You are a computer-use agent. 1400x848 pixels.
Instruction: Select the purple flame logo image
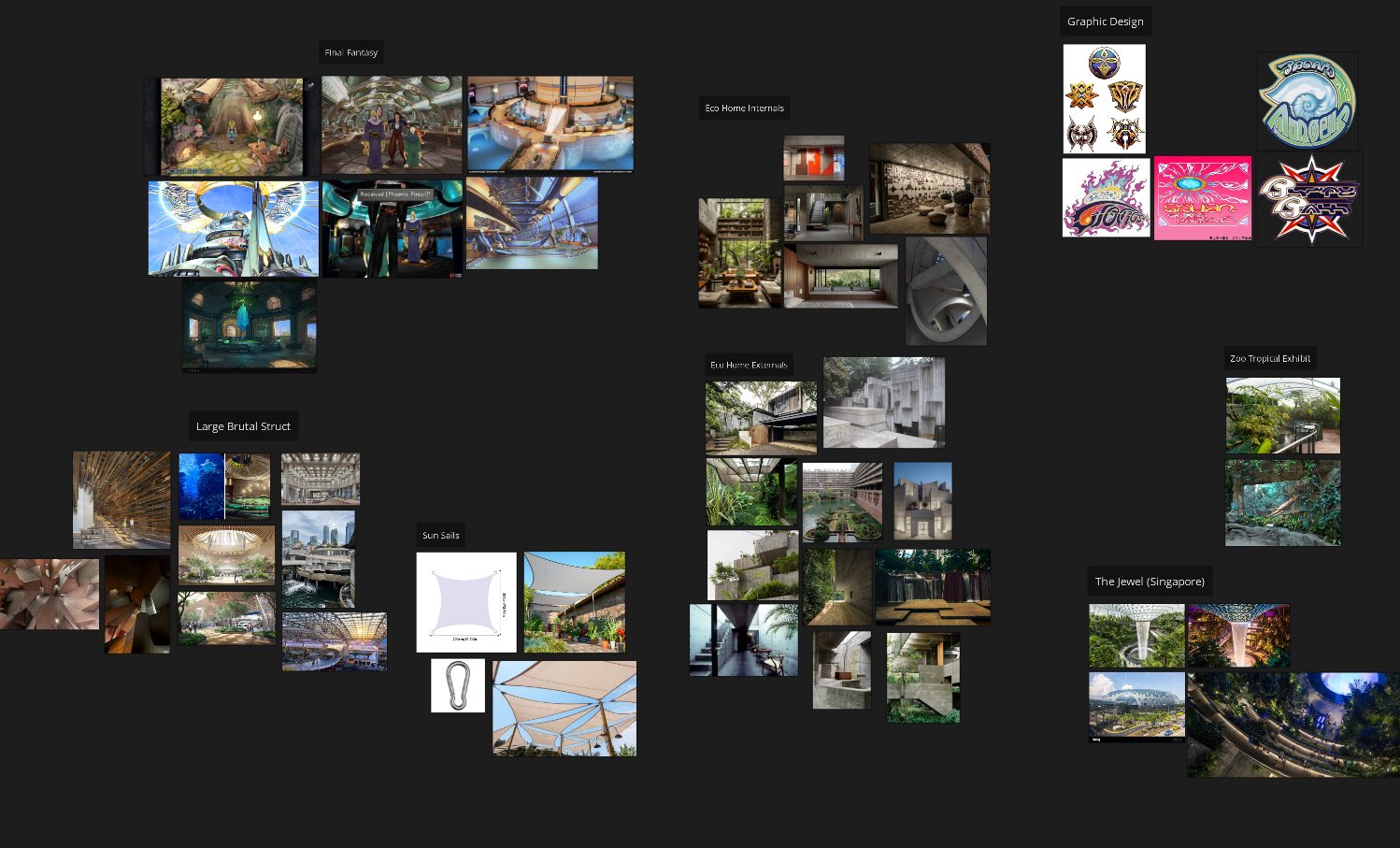pyautogui.click(x=1106, y=198)
